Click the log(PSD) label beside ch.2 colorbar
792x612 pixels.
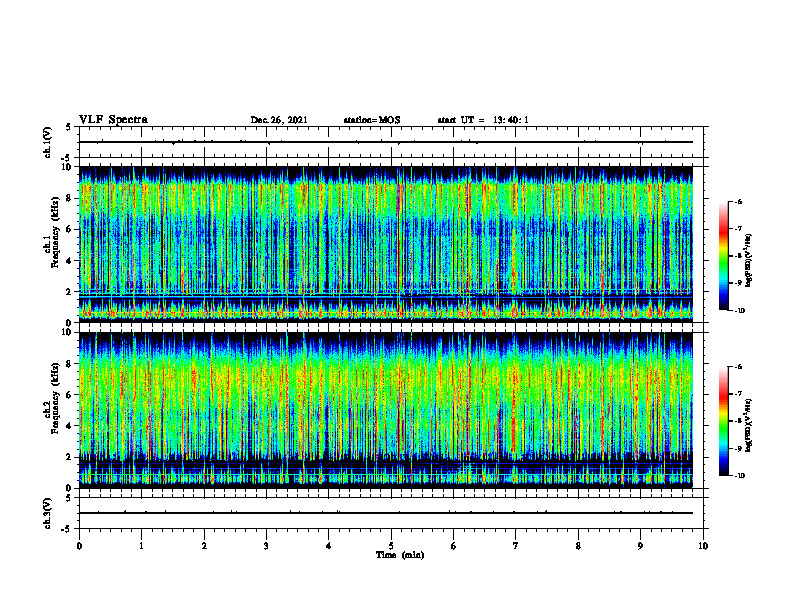pyautogui.click(x=749, y=425)
